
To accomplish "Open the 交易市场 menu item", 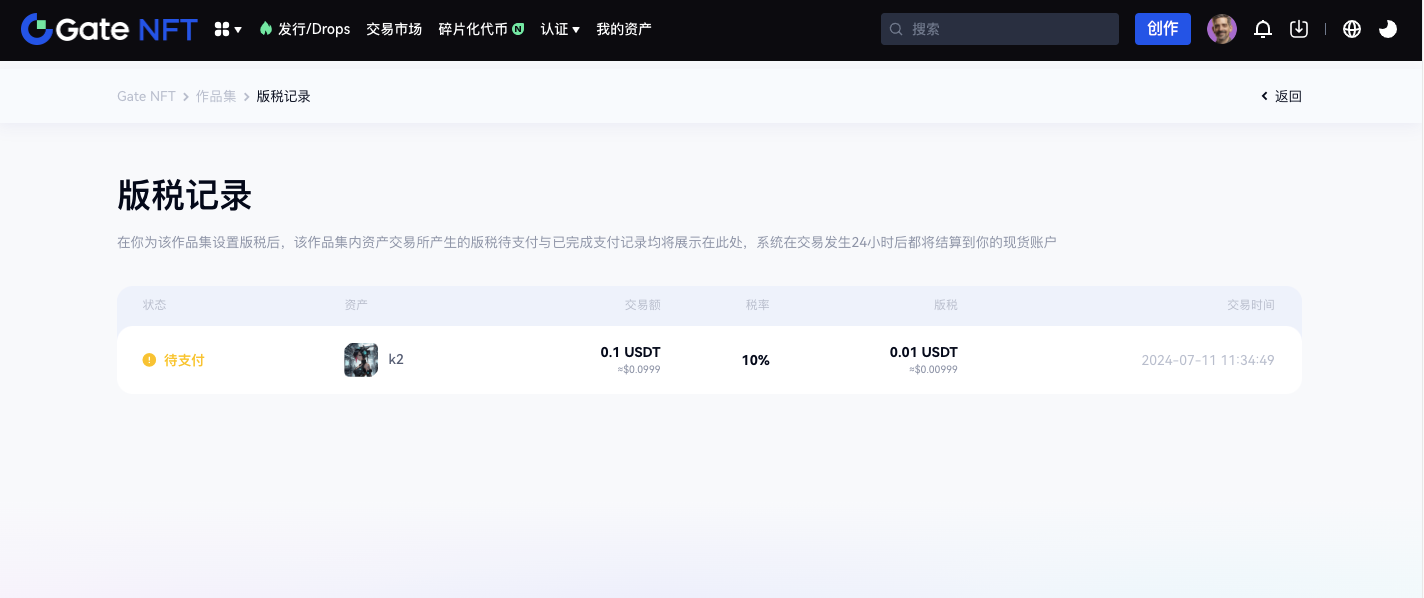I will (x=394, y=29).
